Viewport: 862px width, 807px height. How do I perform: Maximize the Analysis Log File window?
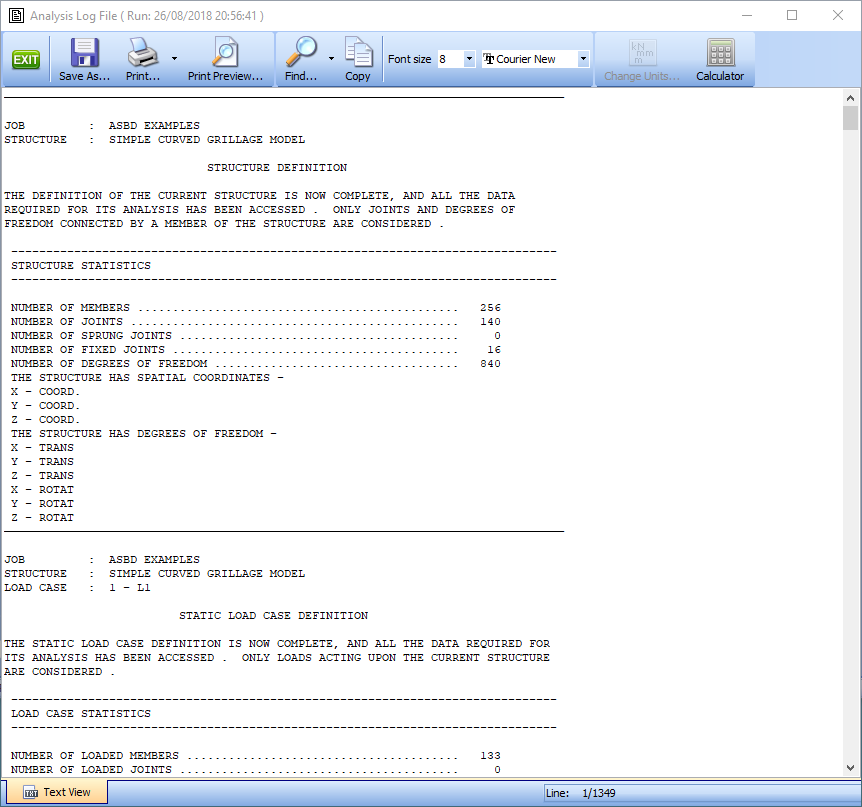pyautogui.click(x=792, y=15)
